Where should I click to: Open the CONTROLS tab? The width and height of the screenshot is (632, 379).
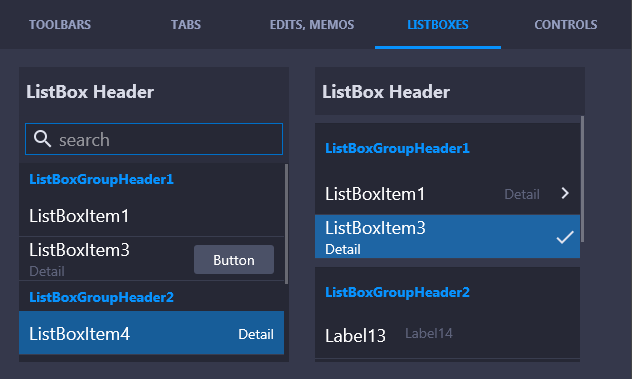[x=566, y=25]
